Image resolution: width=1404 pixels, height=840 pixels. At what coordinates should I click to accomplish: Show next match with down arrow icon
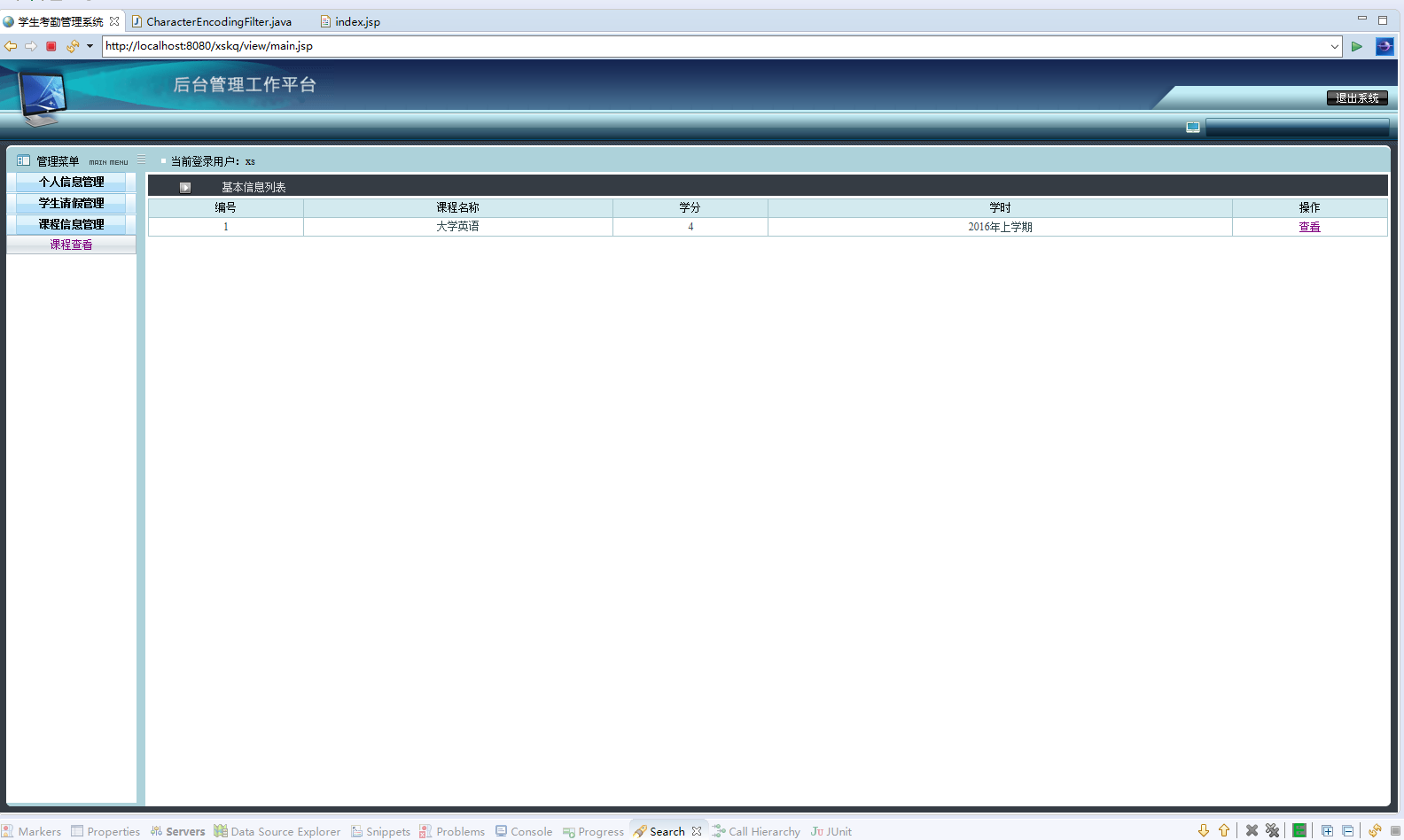point(1203,830)
